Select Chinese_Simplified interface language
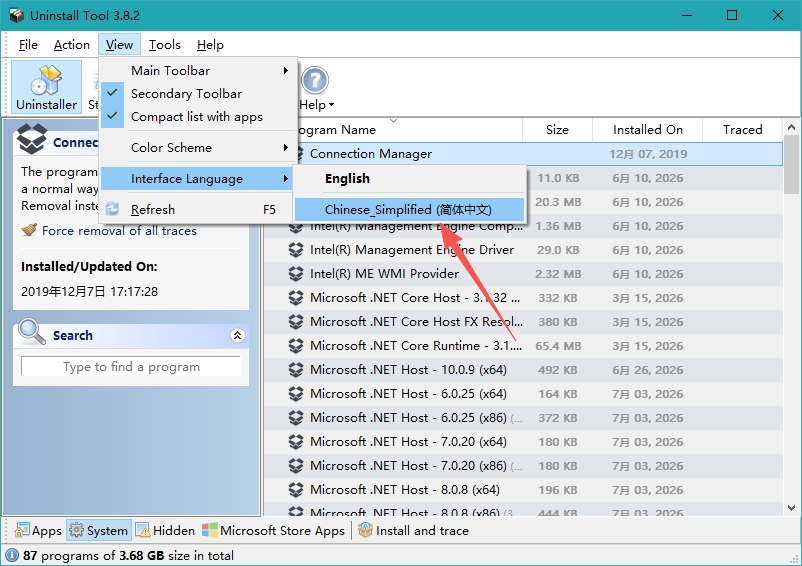 coord(409,210)
